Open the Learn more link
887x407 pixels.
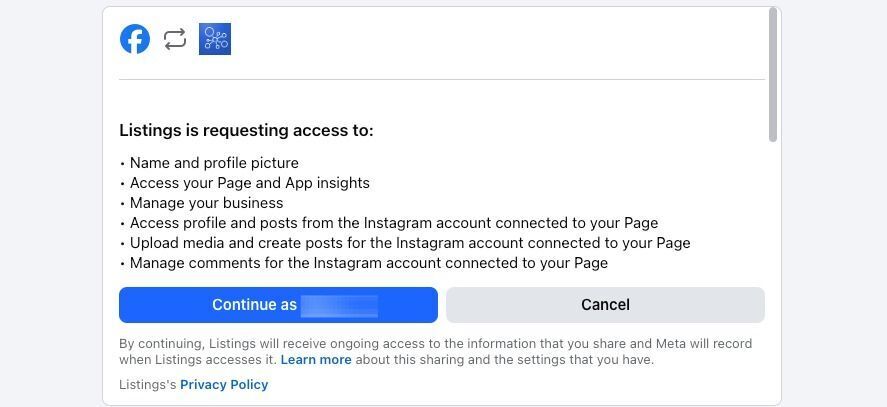click(316, 359)
